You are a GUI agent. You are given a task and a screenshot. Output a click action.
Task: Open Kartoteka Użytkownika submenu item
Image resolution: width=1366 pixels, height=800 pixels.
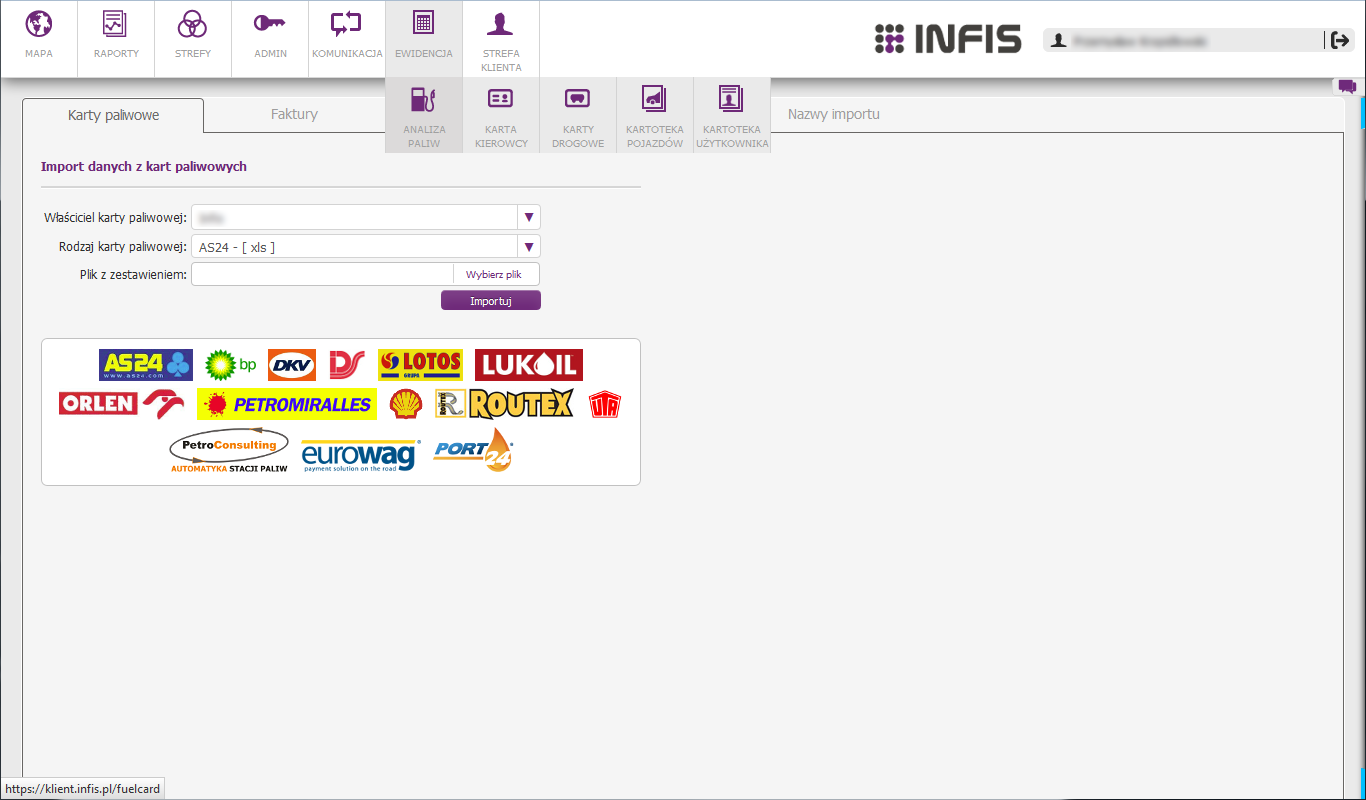(732, 115)
